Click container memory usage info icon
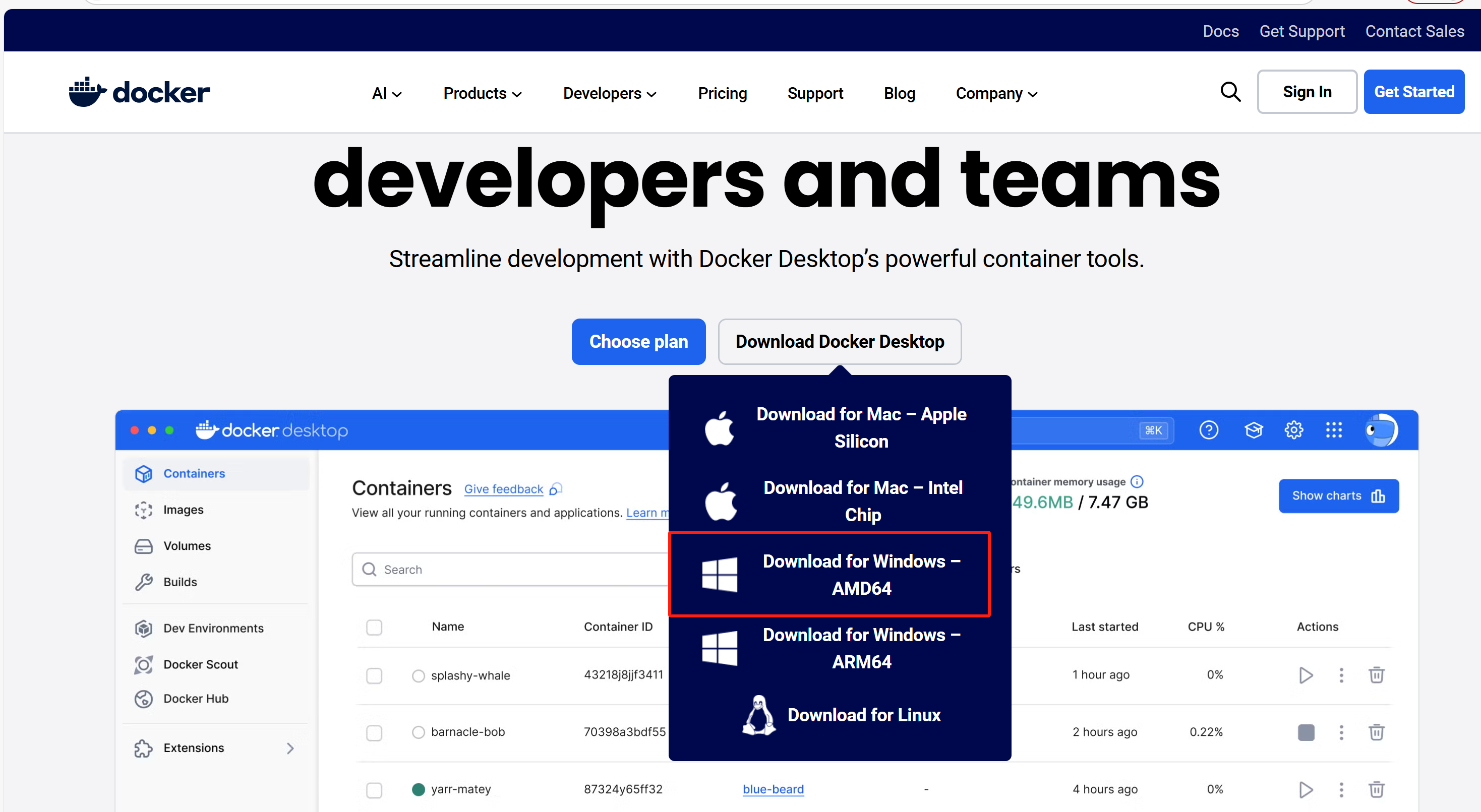The height and width of the screenshot is (812, 1481). 1137,481
